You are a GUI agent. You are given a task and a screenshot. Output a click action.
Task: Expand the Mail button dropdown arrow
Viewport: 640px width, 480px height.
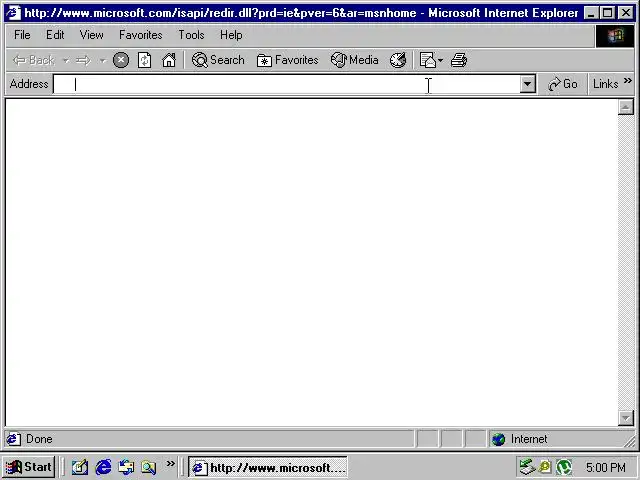[440, 60]
